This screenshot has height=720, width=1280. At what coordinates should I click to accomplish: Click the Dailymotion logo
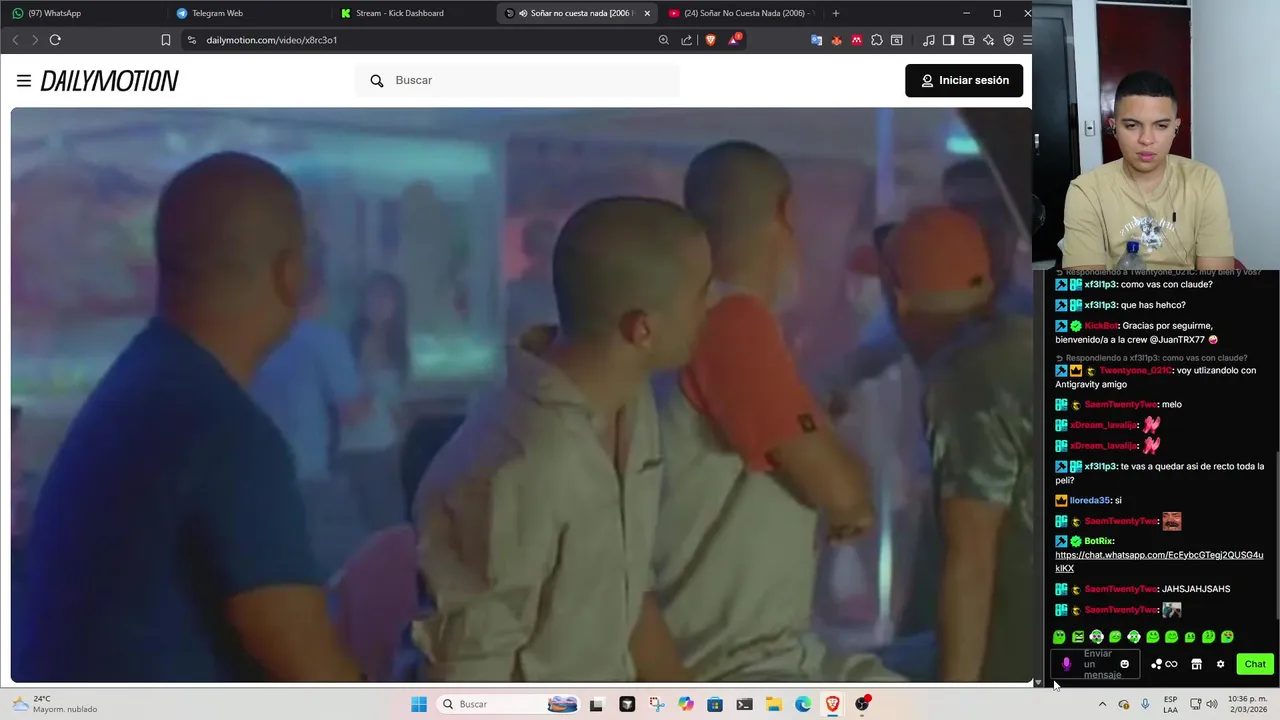110,81
